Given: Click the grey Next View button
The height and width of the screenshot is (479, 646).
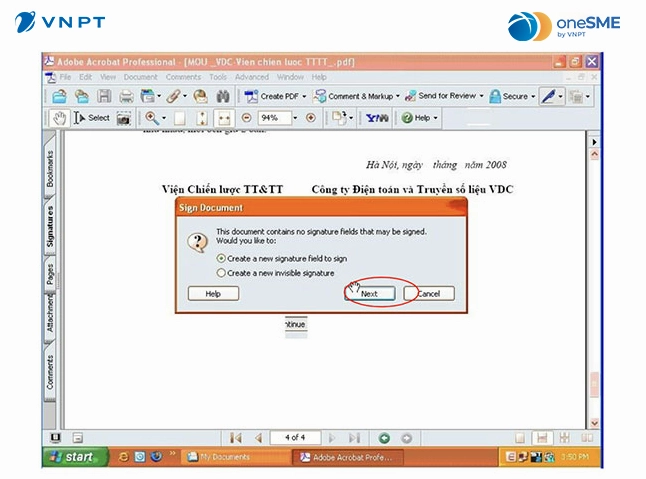Looking at the screenshot, I should [x=407, y=438].
